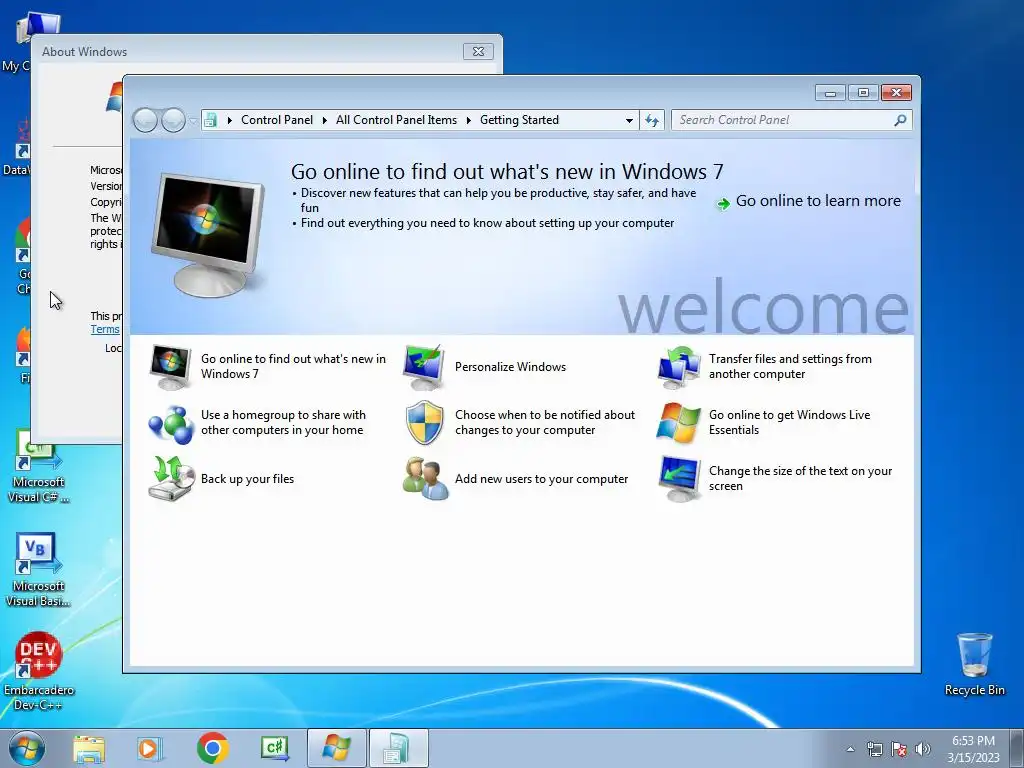Click the network tray icon
Image resolution: width=1024 pixels, height=768 pixels.
click(874, 749)
